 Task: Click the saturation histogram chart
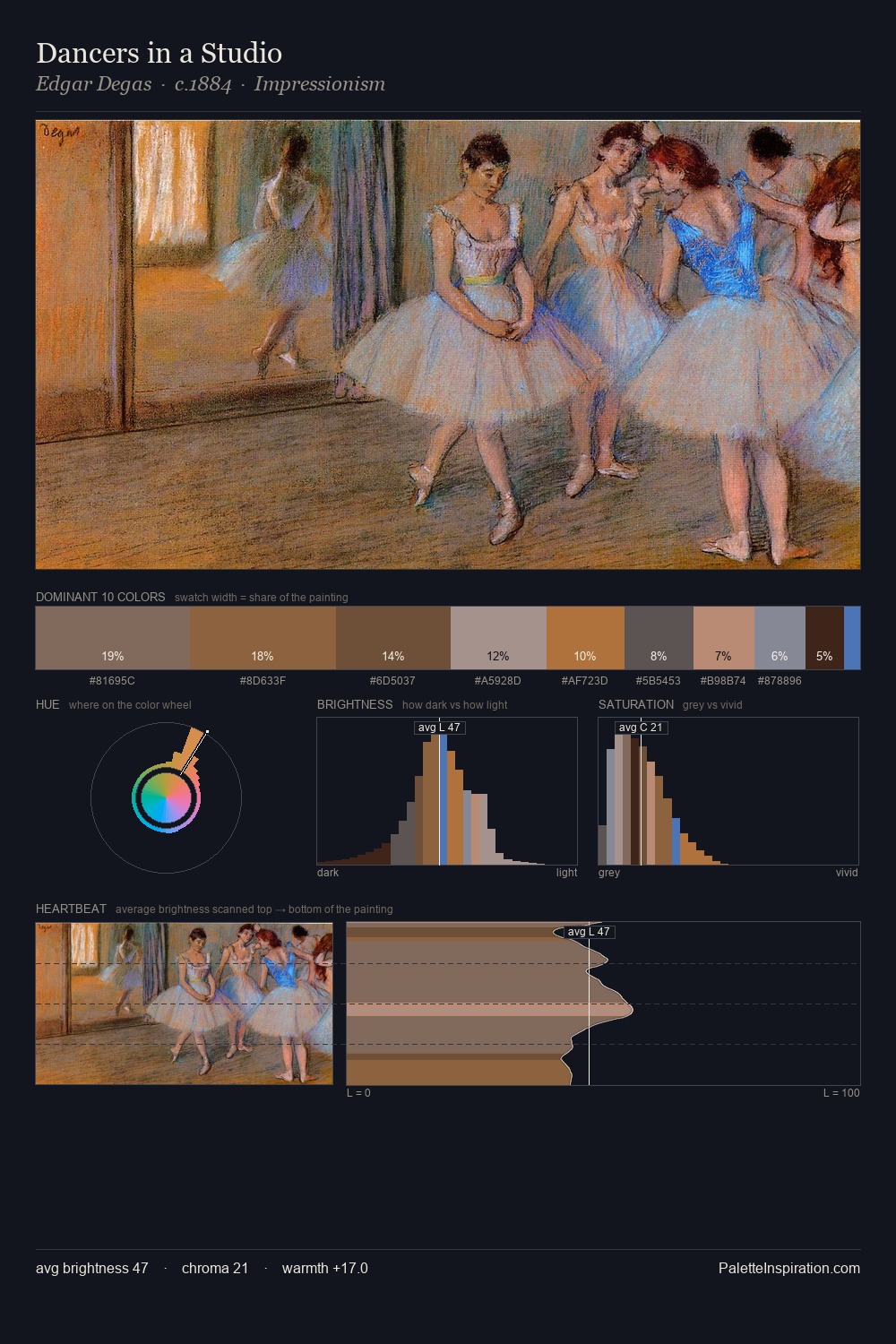(x=728, y=791)
